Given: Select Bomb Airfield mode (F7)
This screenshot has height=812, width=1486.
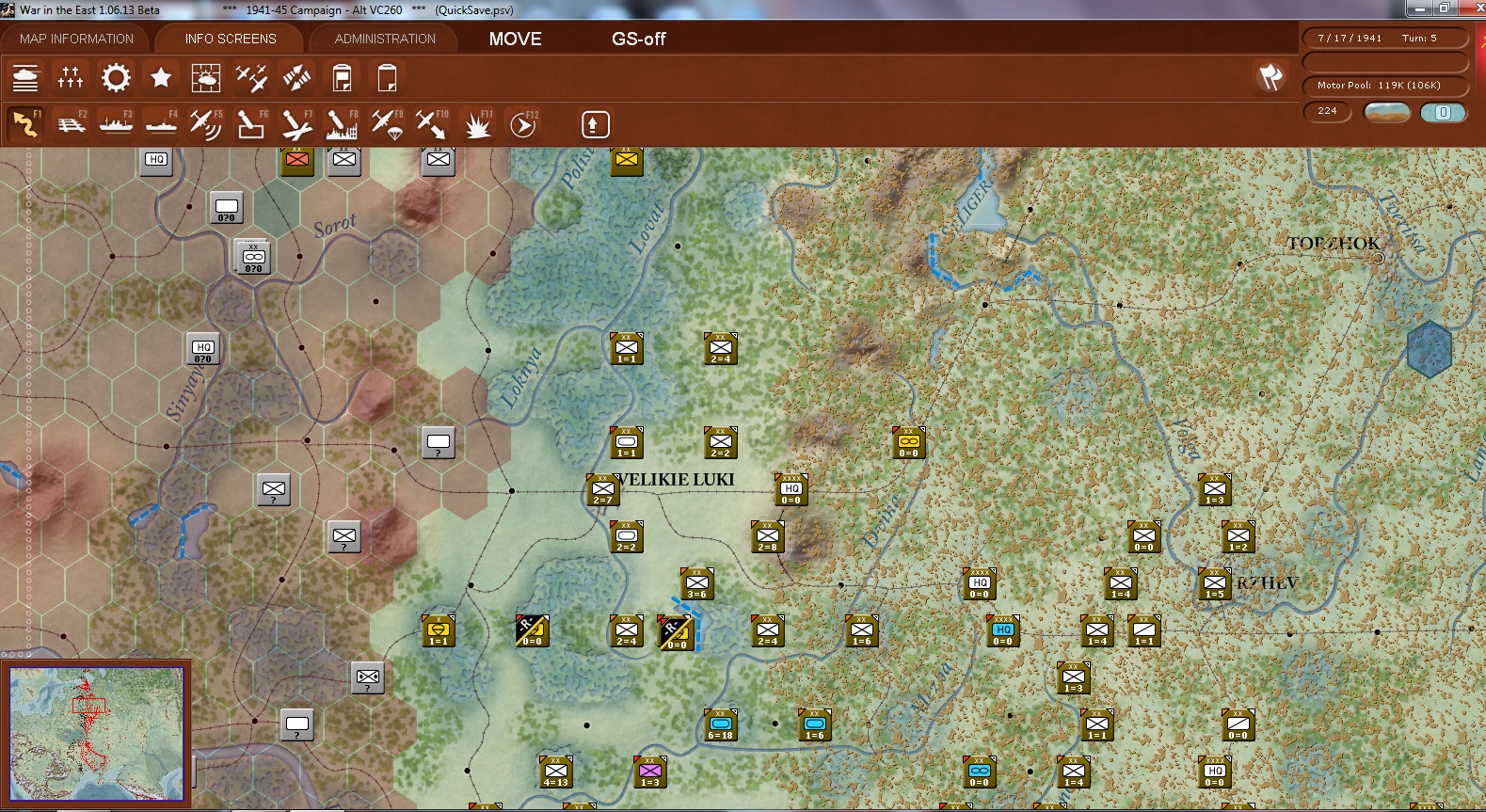Looking at the screenshot, I should point(296,124).
